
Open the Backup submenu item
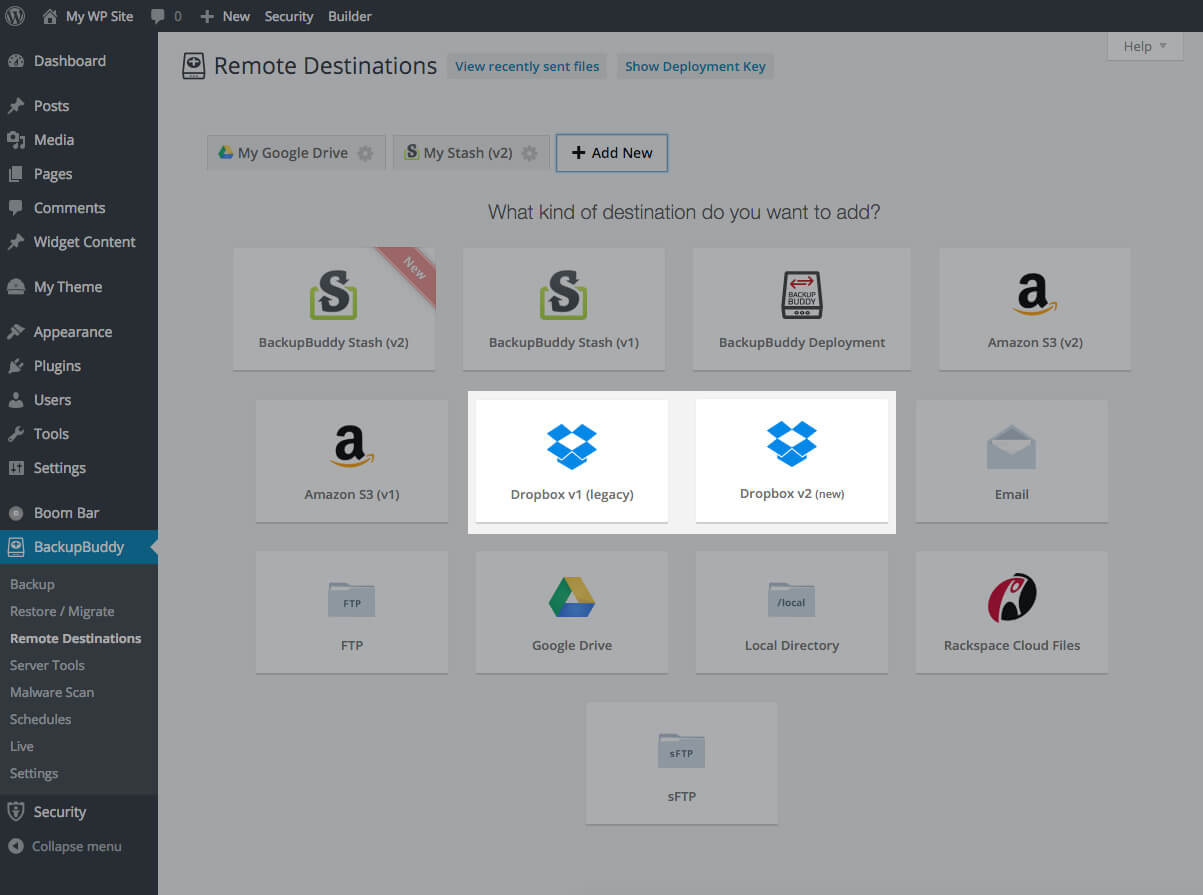[32, 584]
